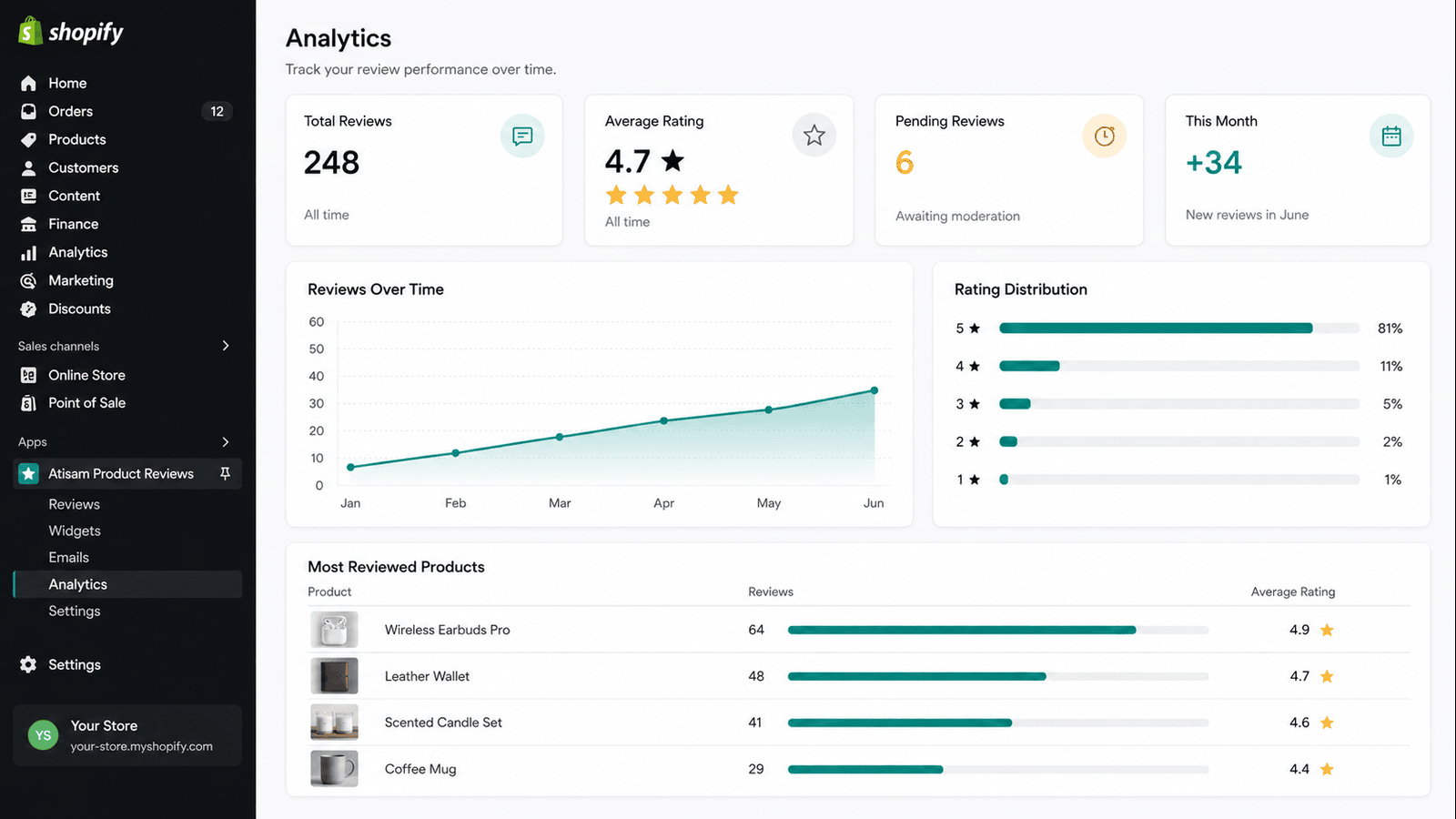Viewport: 1456px width, 819px height.
Task: Click the Shopify logo
Action: point(71,32)
